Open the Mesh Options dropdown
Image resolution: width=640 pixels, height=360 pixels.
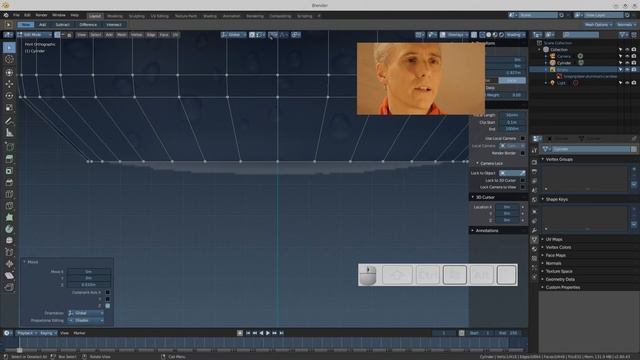coord(598,24)
